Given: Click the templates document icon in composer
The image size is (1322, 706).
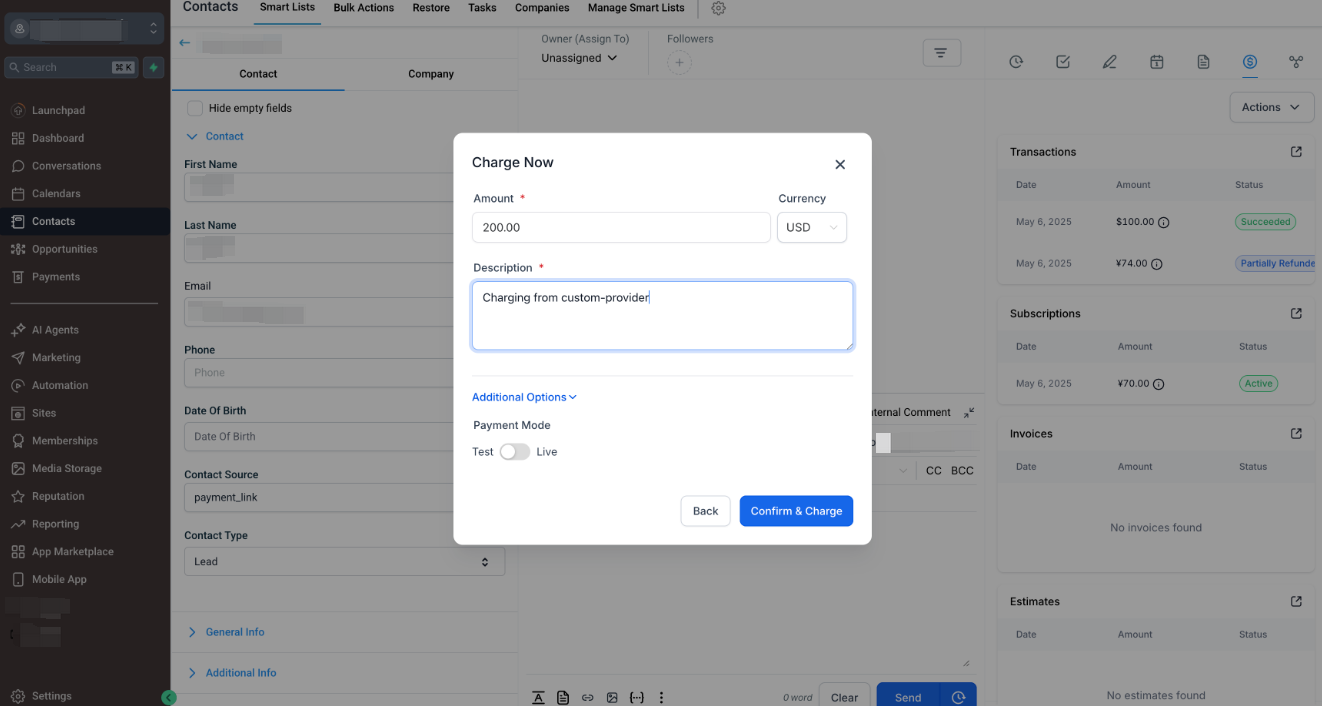Looking at the screenshot, I should (x=563, y=698).
